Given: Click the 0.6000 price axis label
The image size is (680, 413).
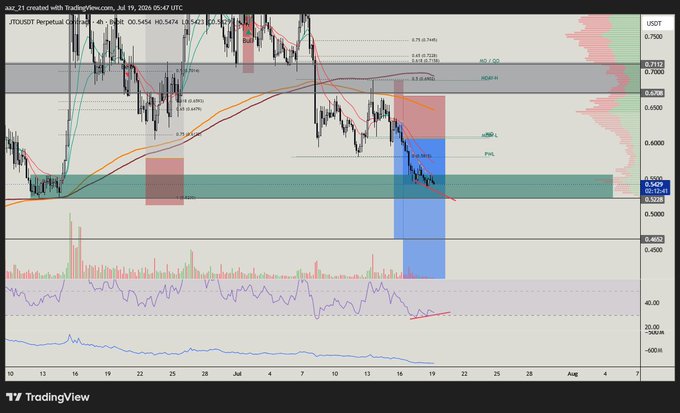Looking at the screenshot, I should point(653,143).
